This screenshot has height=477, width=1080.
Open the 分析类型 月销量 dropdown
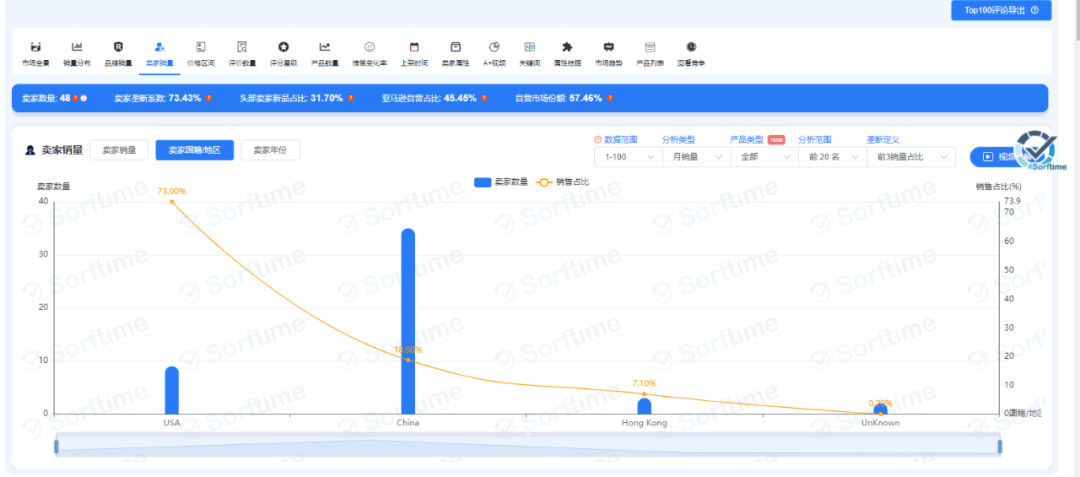pos(695,157)
